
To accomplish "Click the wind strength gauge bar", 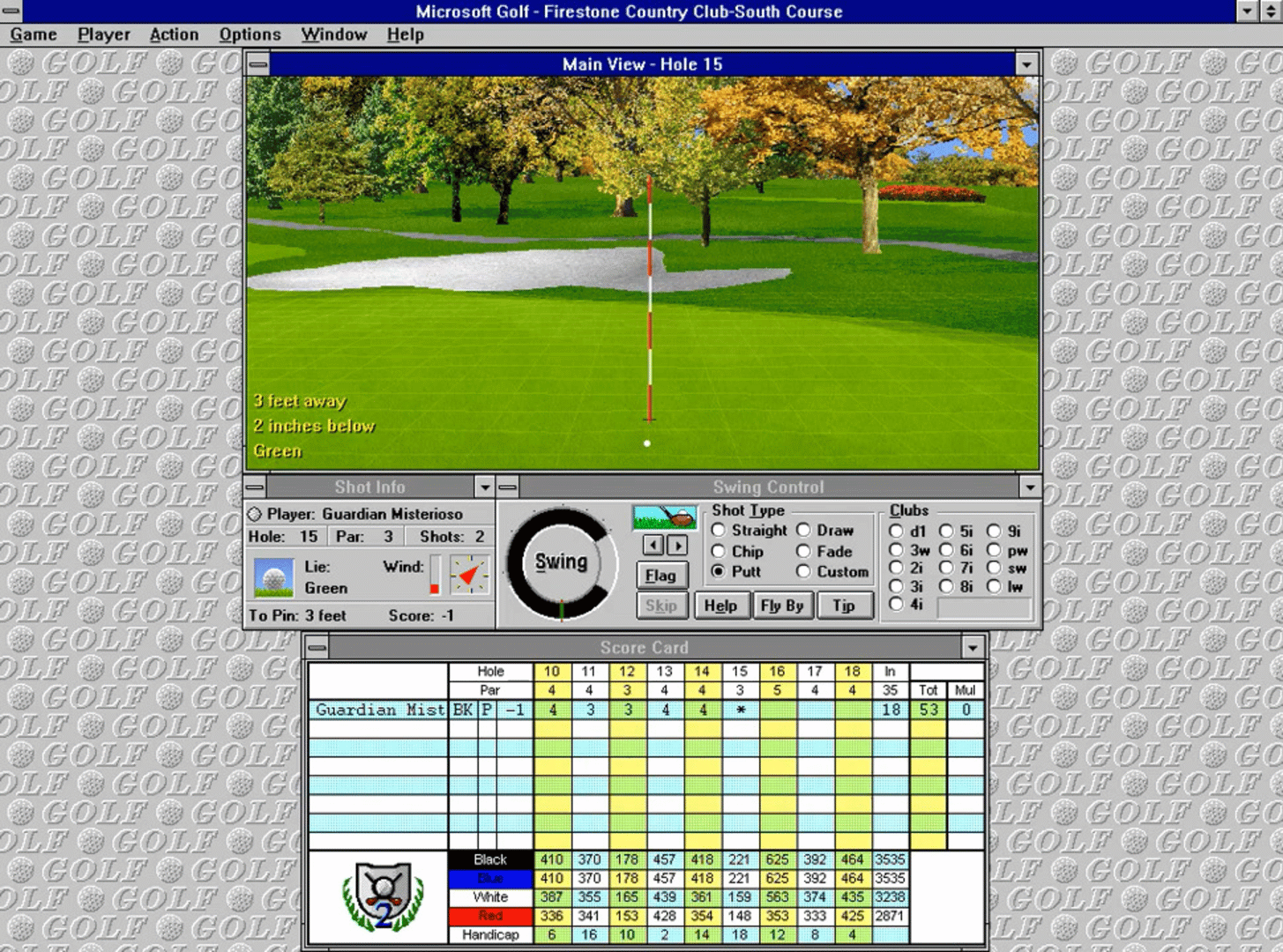I will coord(435,575).
